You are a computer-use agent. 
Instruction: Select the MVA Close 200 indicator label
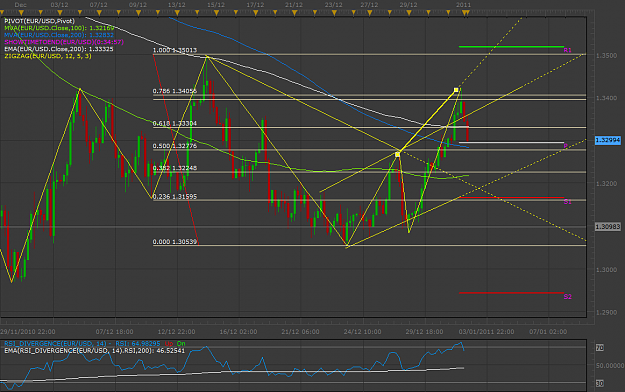[x=59, y=35]
